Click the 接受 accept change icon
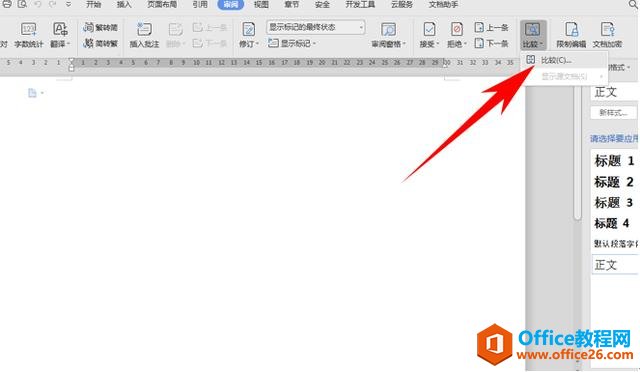Image resolution: width=640 pixels, height=372 pixels. (429, 29)
